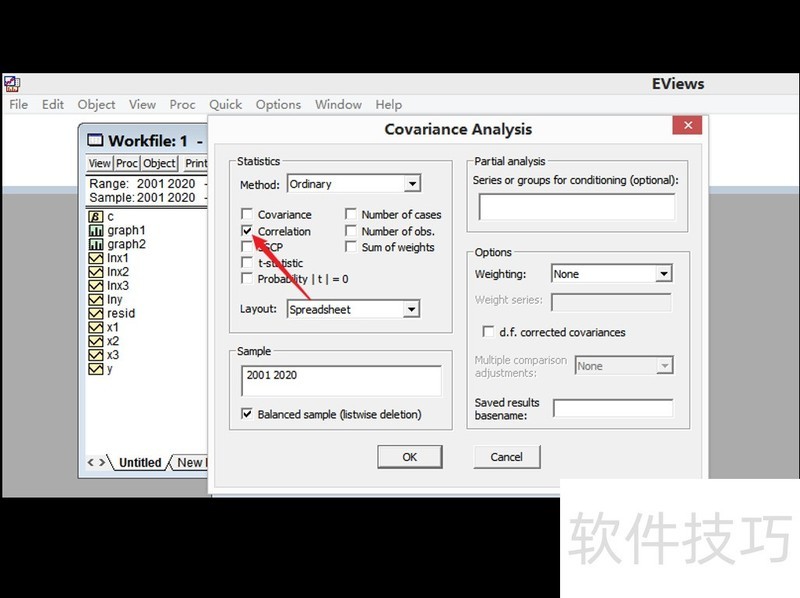Screen dimensions: 800x598
Task: Toggle Balanced sample (listwise deletion) checkbox
Action: pos(247,414)
